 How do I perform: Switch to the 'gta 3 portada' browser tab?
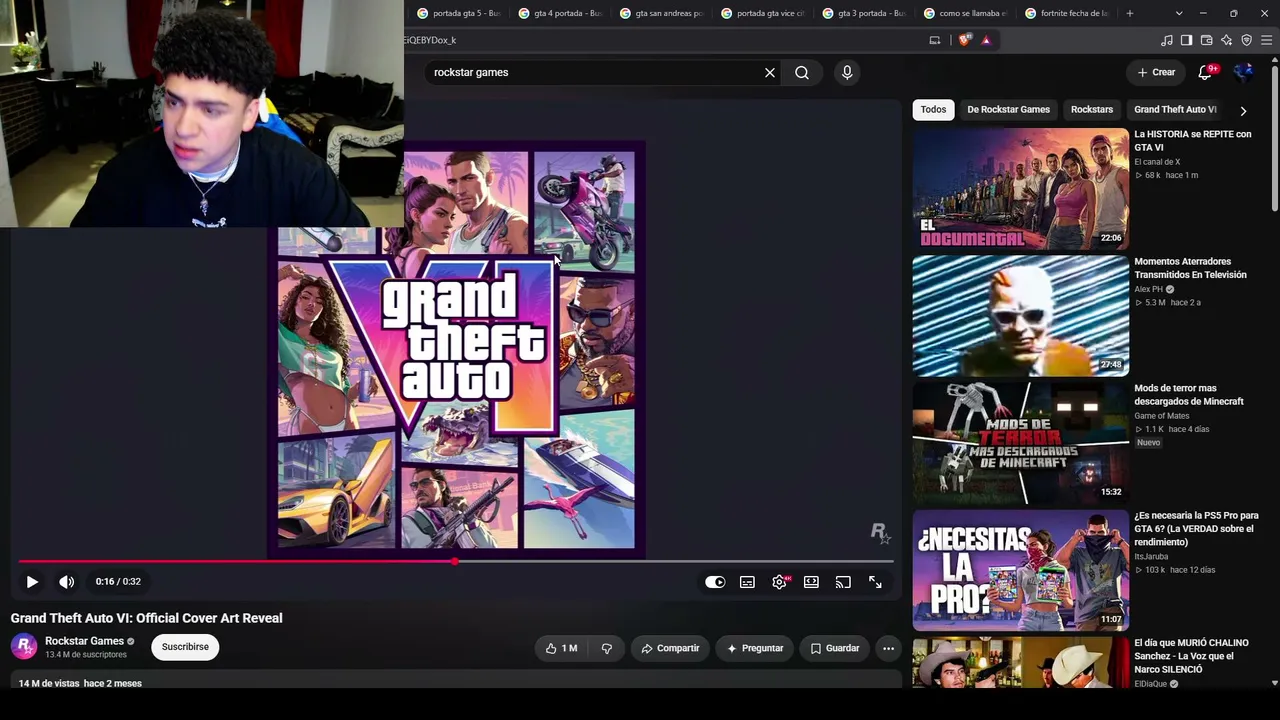tap(863, 13)
